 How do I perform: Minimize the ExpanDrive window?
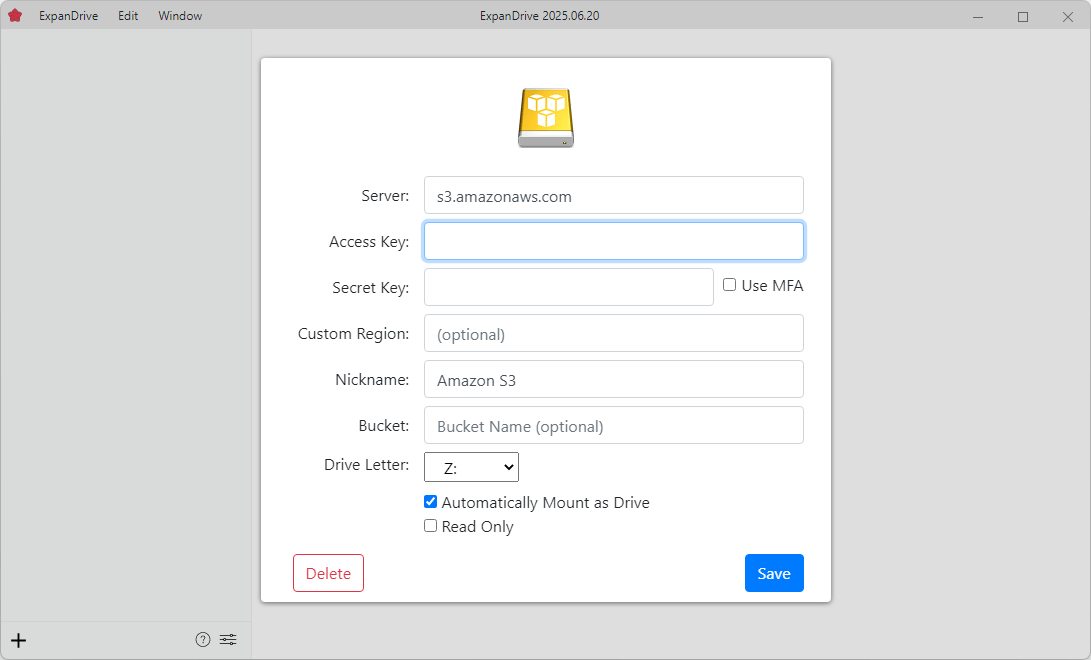tap(978, 16)
